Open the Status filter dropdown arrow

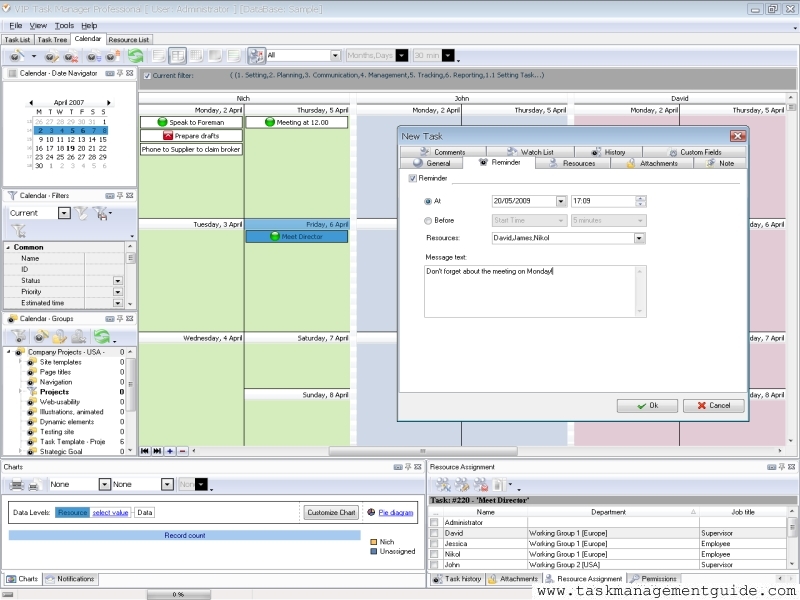[x=118, y=281]
